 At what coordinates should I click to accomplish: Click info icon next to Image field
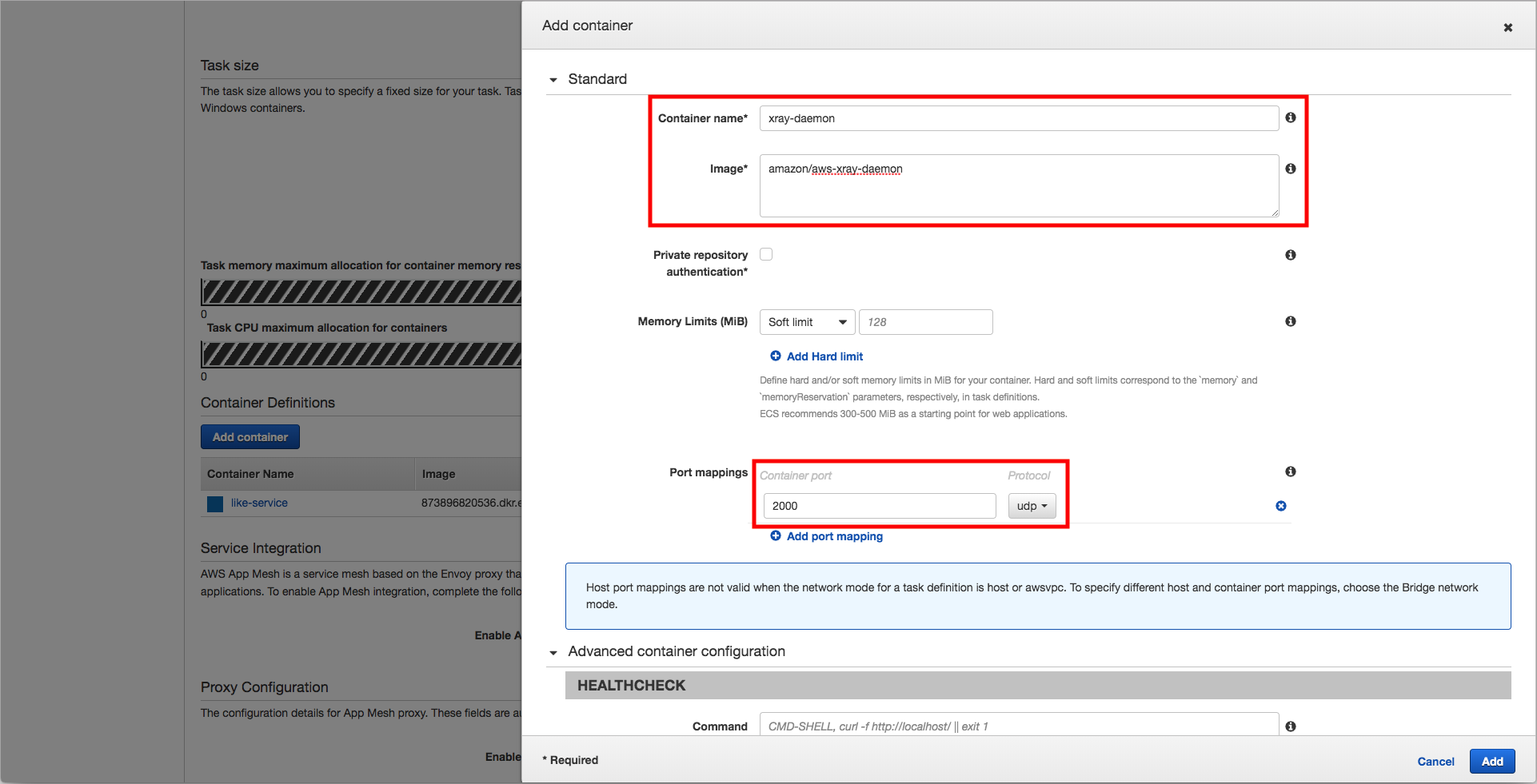click(1290, 169)
